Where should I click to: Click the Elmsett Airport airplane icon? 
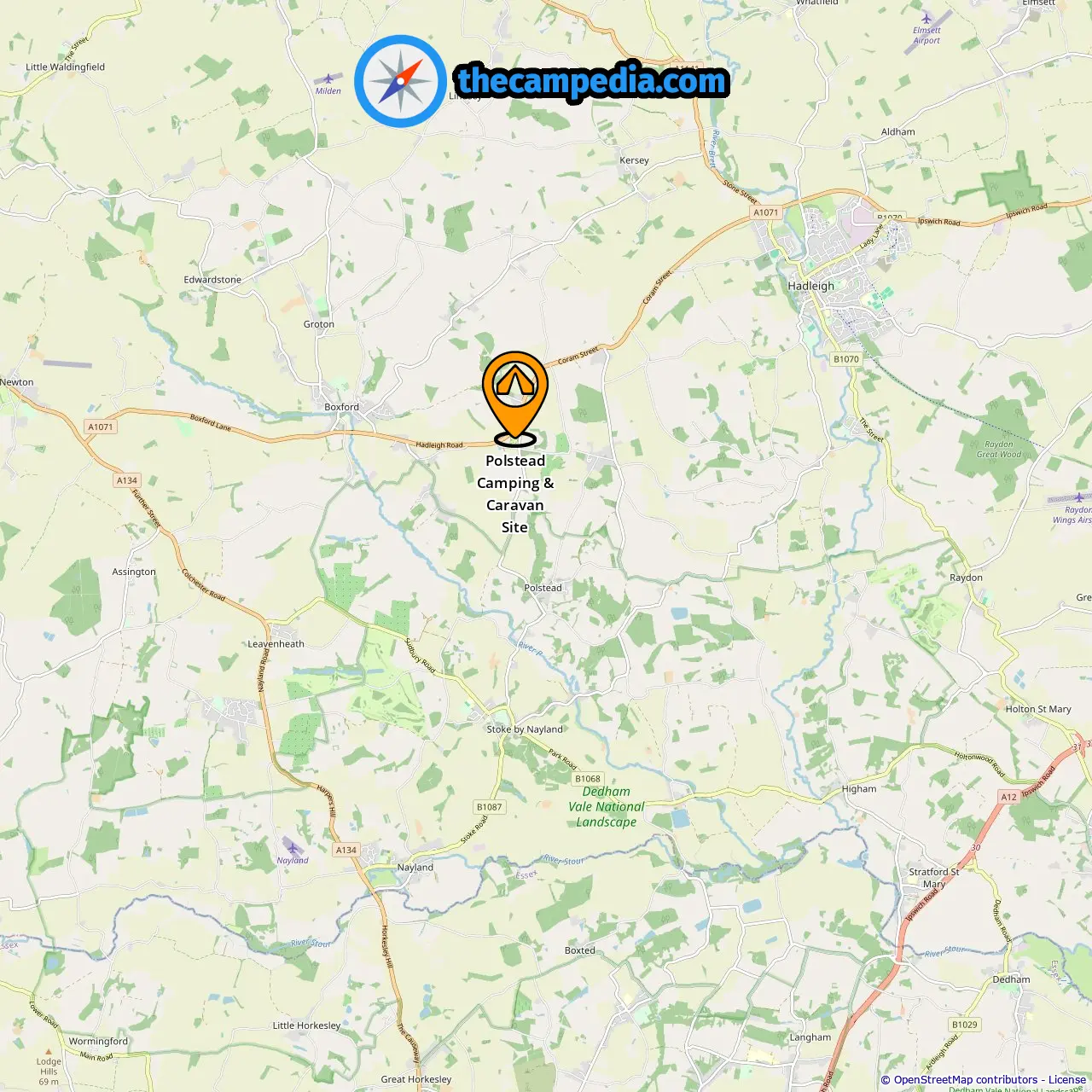click(x=926, y=18)
